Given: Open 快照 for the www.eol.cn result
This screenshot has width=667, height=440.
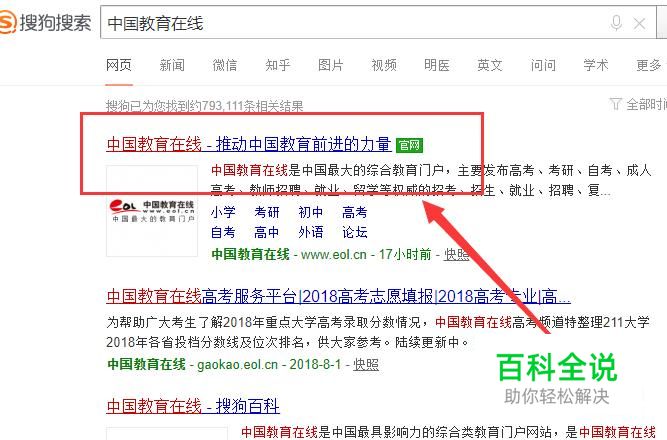Looking at the screenshot, I should click(456, 254).
